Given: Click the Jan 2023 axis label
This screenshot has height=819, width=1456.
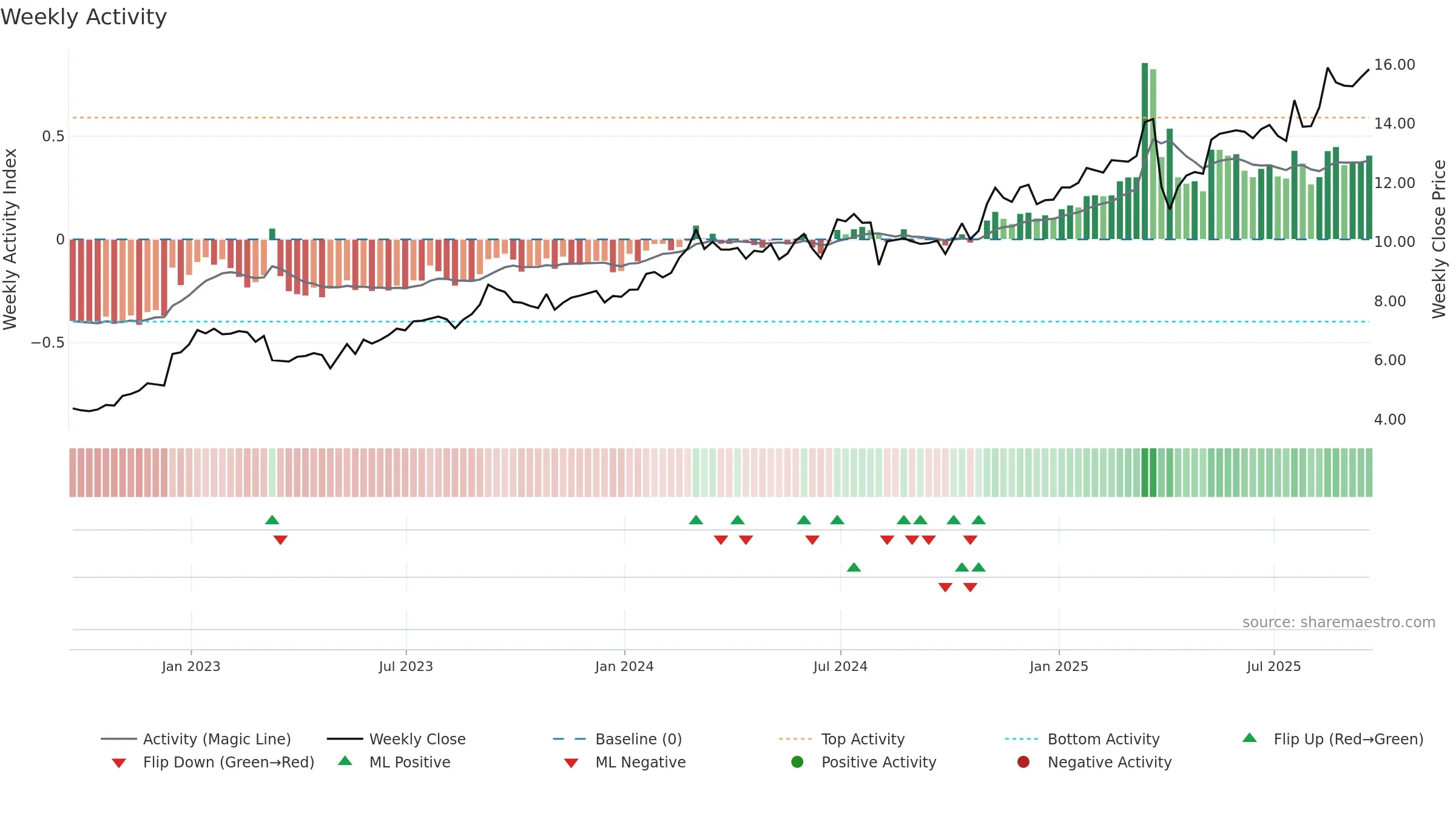Looking at the screenshot, I should [191, 666].
